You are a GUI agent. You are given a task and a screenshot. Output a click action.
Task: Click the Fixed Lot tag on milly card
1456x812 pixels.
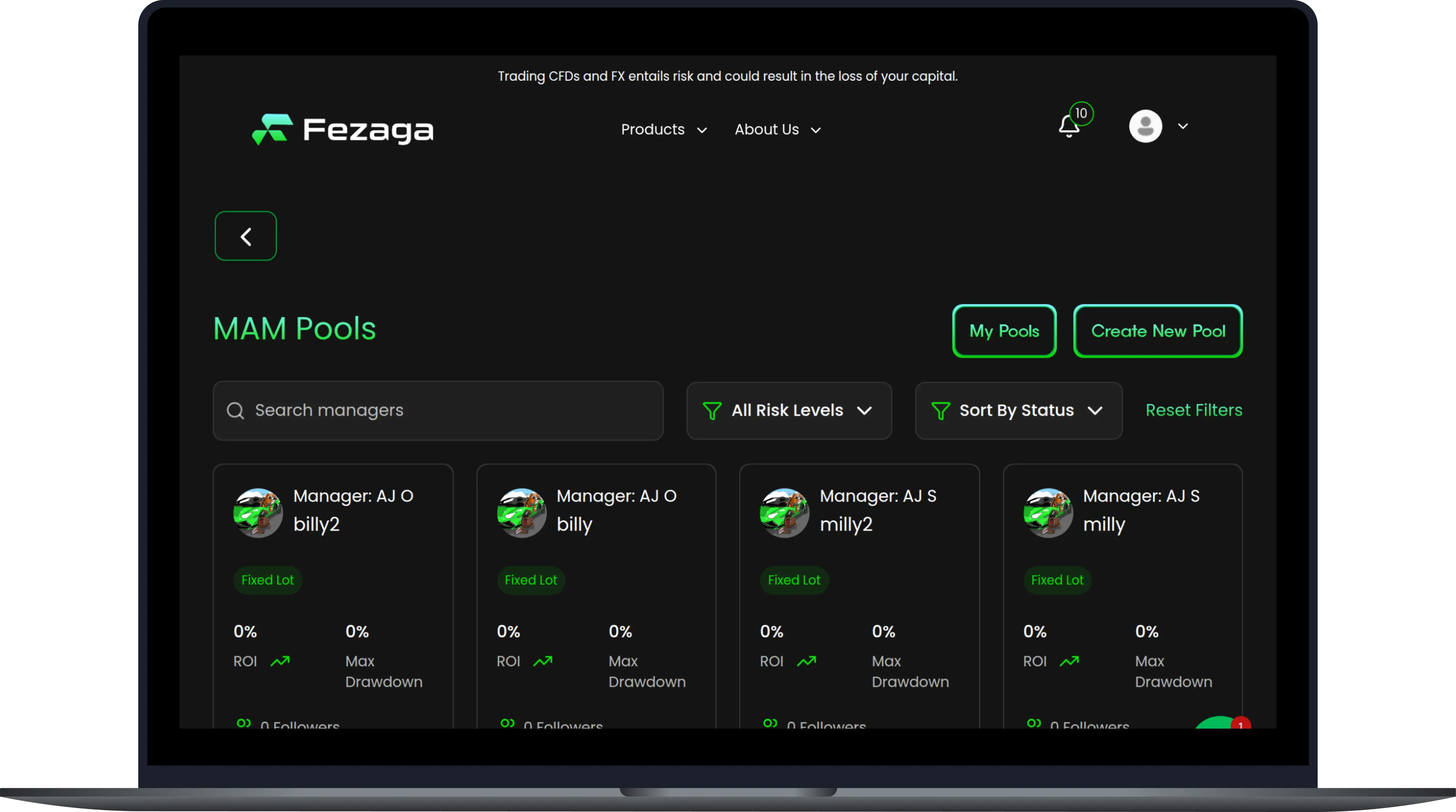click(1057, 580)
